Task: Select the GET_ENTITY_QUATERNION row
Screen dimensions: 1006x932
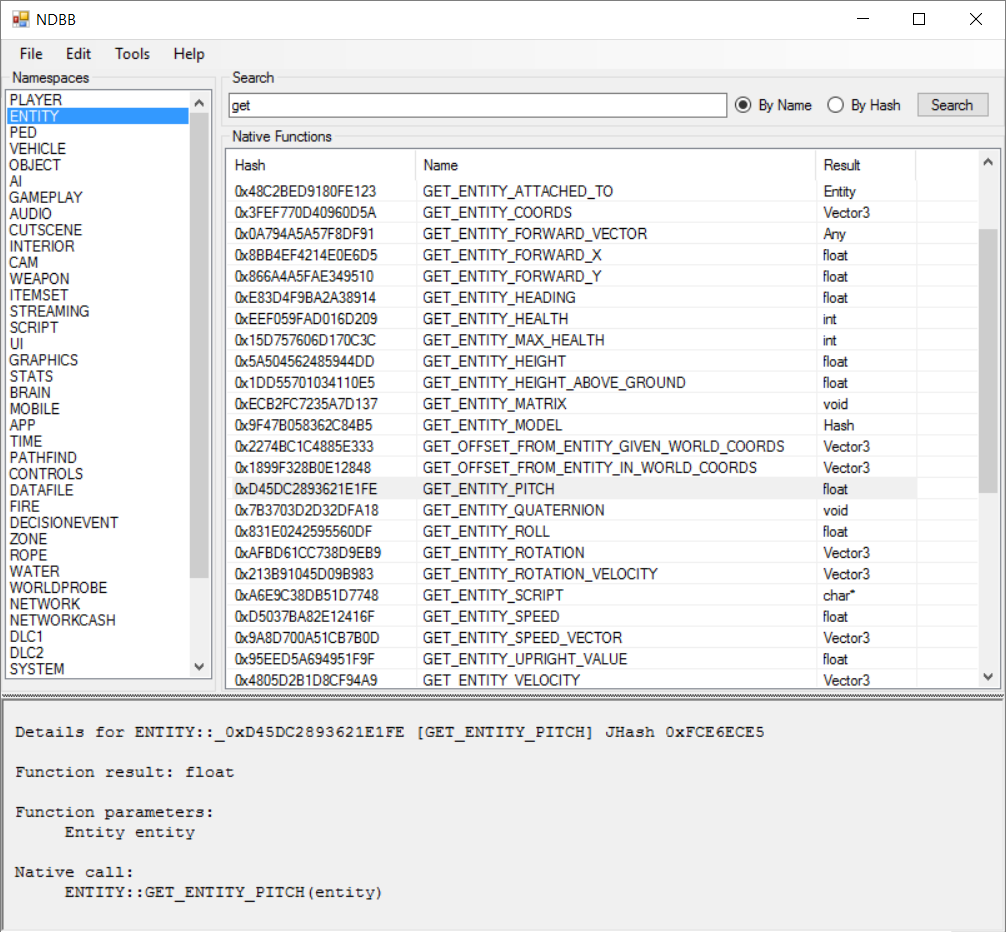Action: [x=571, y=510]
